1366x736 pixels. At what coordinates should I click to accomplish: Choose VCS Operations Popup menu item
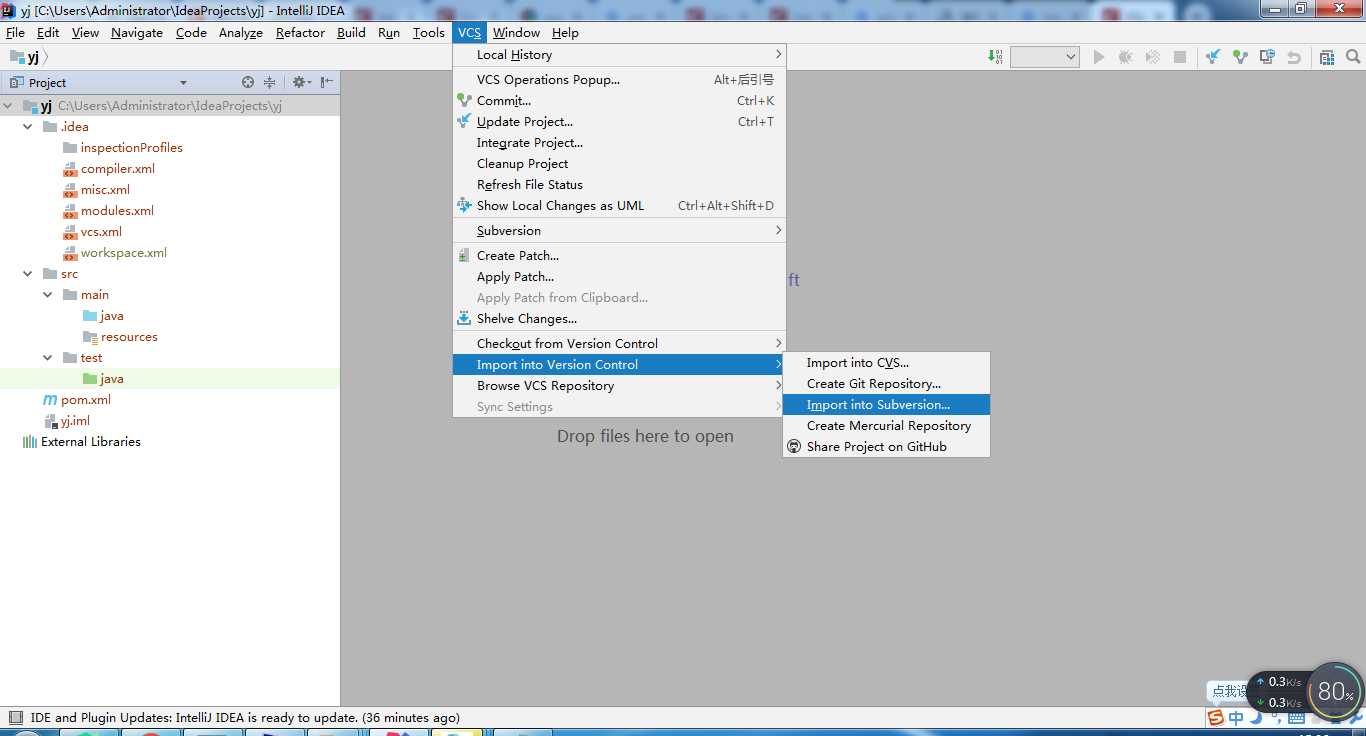click(619, 79)
